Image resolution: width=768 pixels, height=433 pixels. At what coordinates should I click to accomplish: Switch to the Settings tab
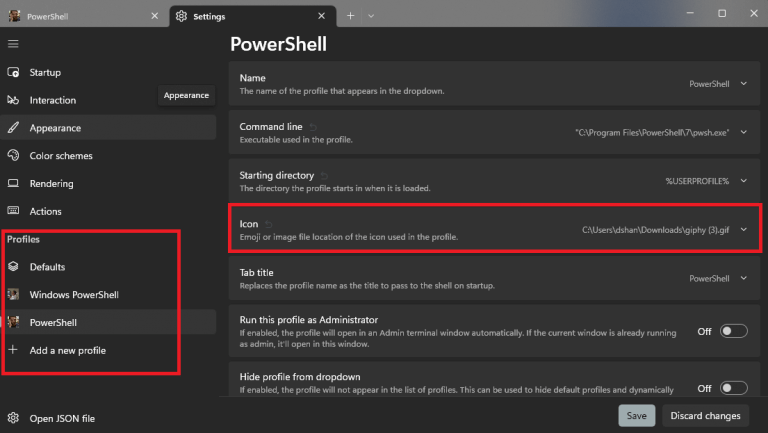click(253, 16)
